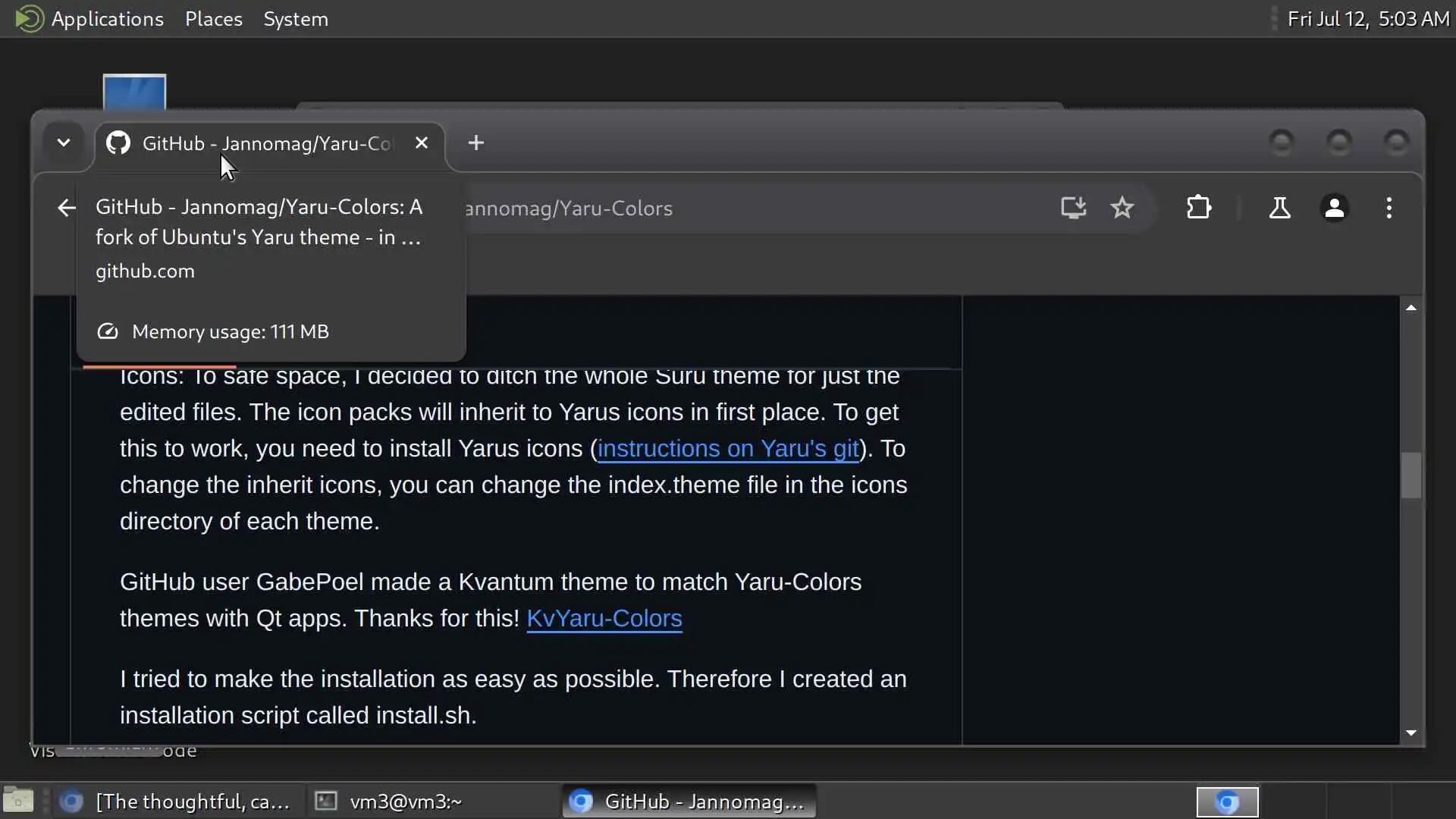Open the Places menu
1456x819 pixels.
click(213, 19)
